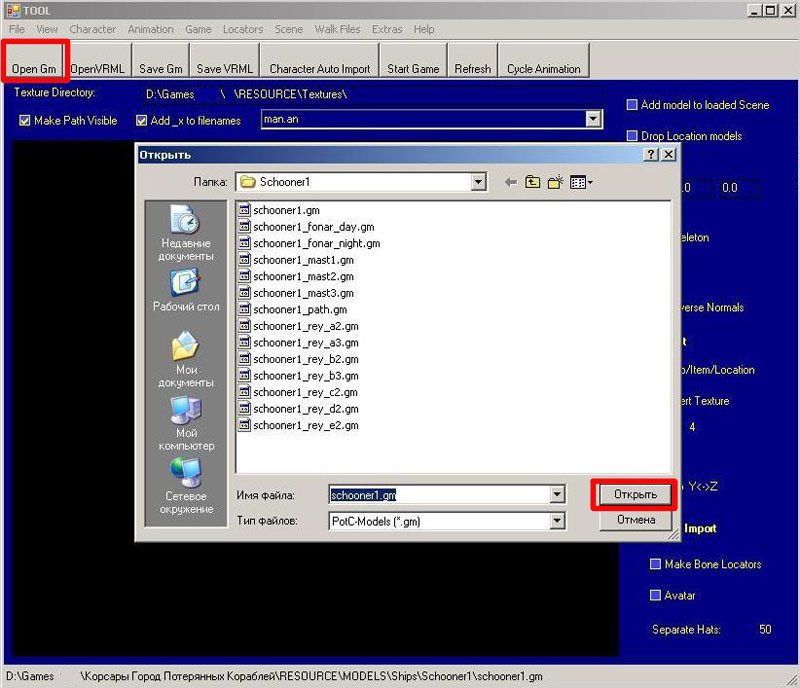Open Recent Documents (Недавние документы) shortcut

pos(186,233)
